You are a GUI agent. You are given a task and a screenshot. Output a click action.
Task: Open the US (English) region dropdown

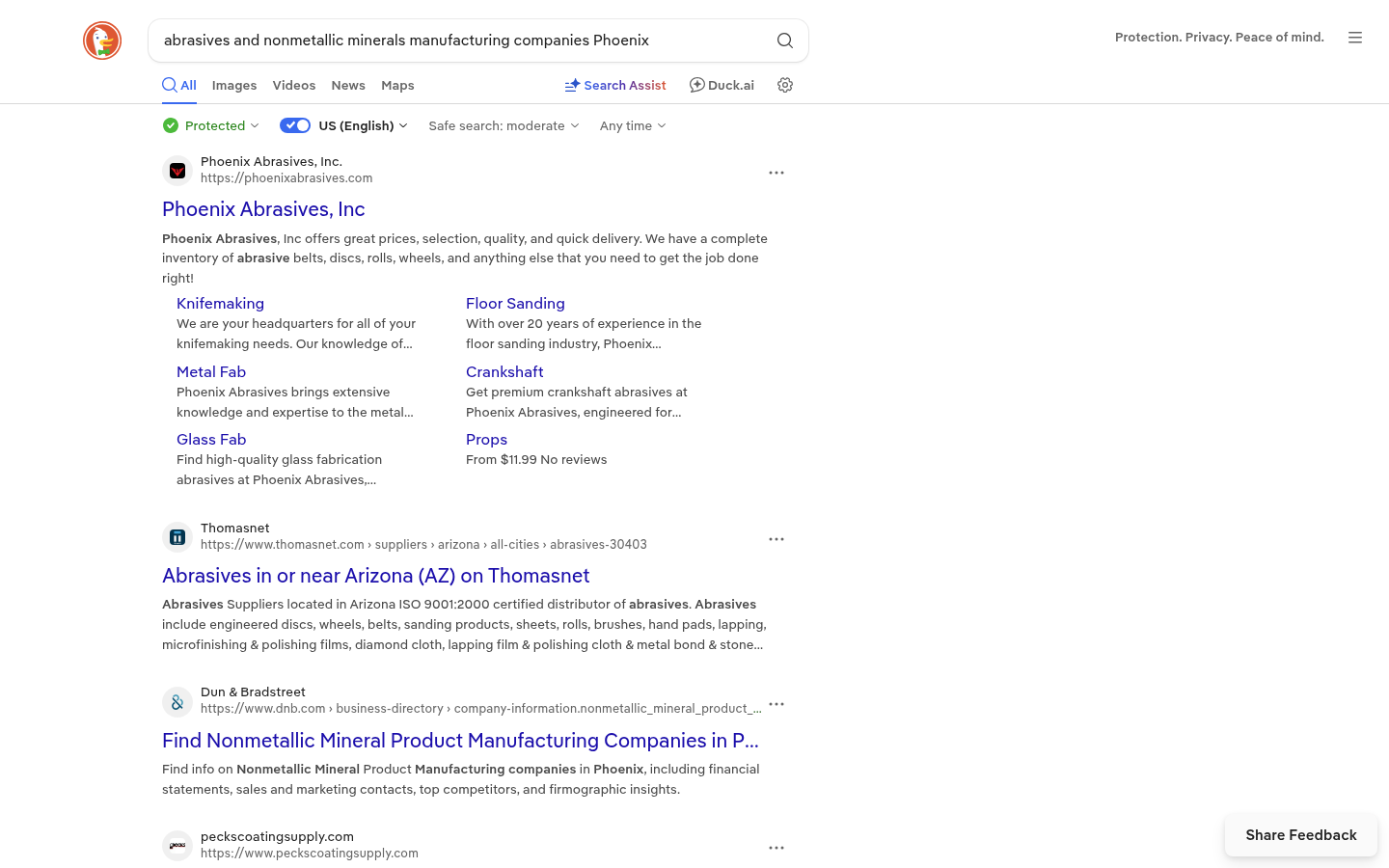tap(364, 125)
